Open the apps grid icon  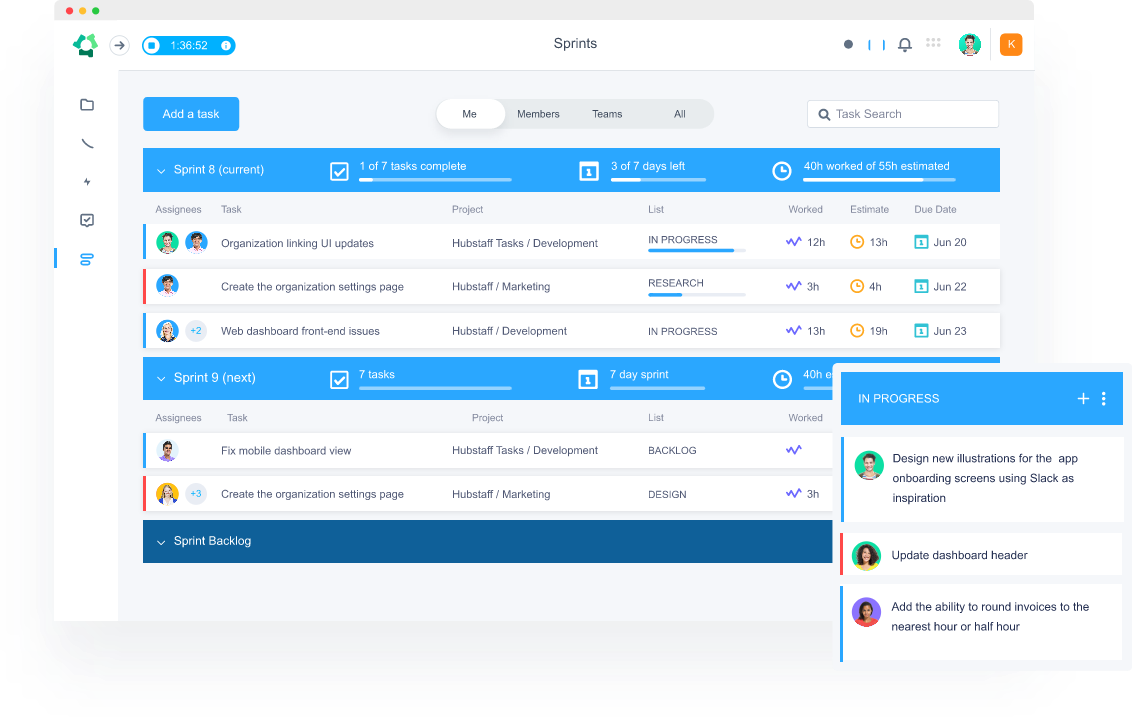[x=933, y=43]
